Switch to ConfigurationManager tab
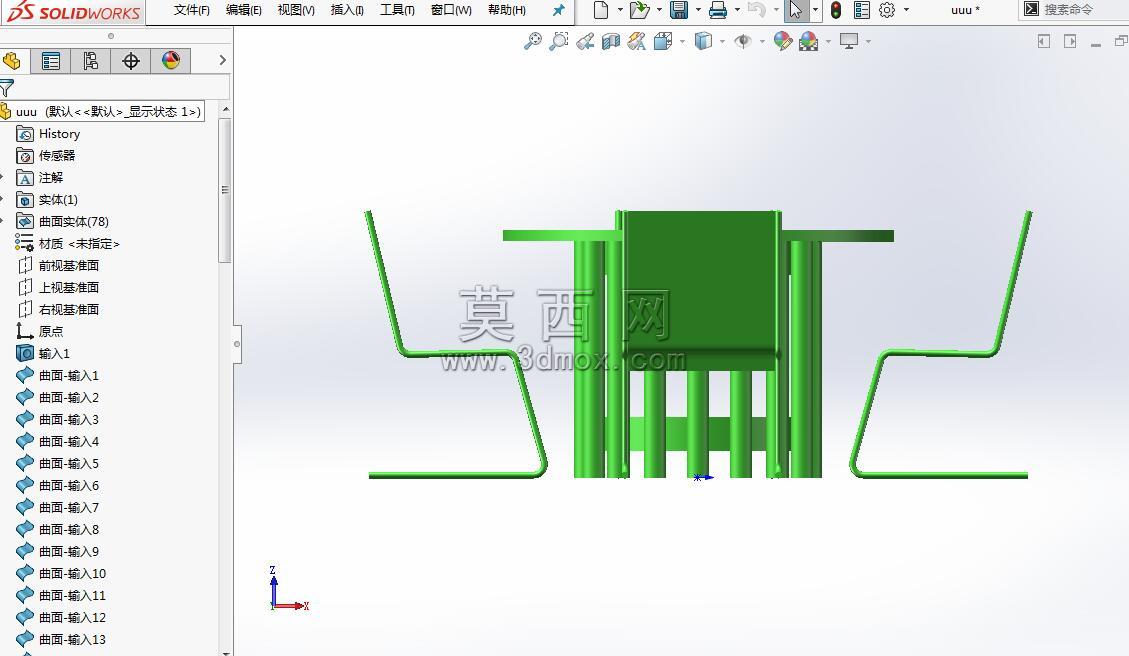 [x=91, y=61]
